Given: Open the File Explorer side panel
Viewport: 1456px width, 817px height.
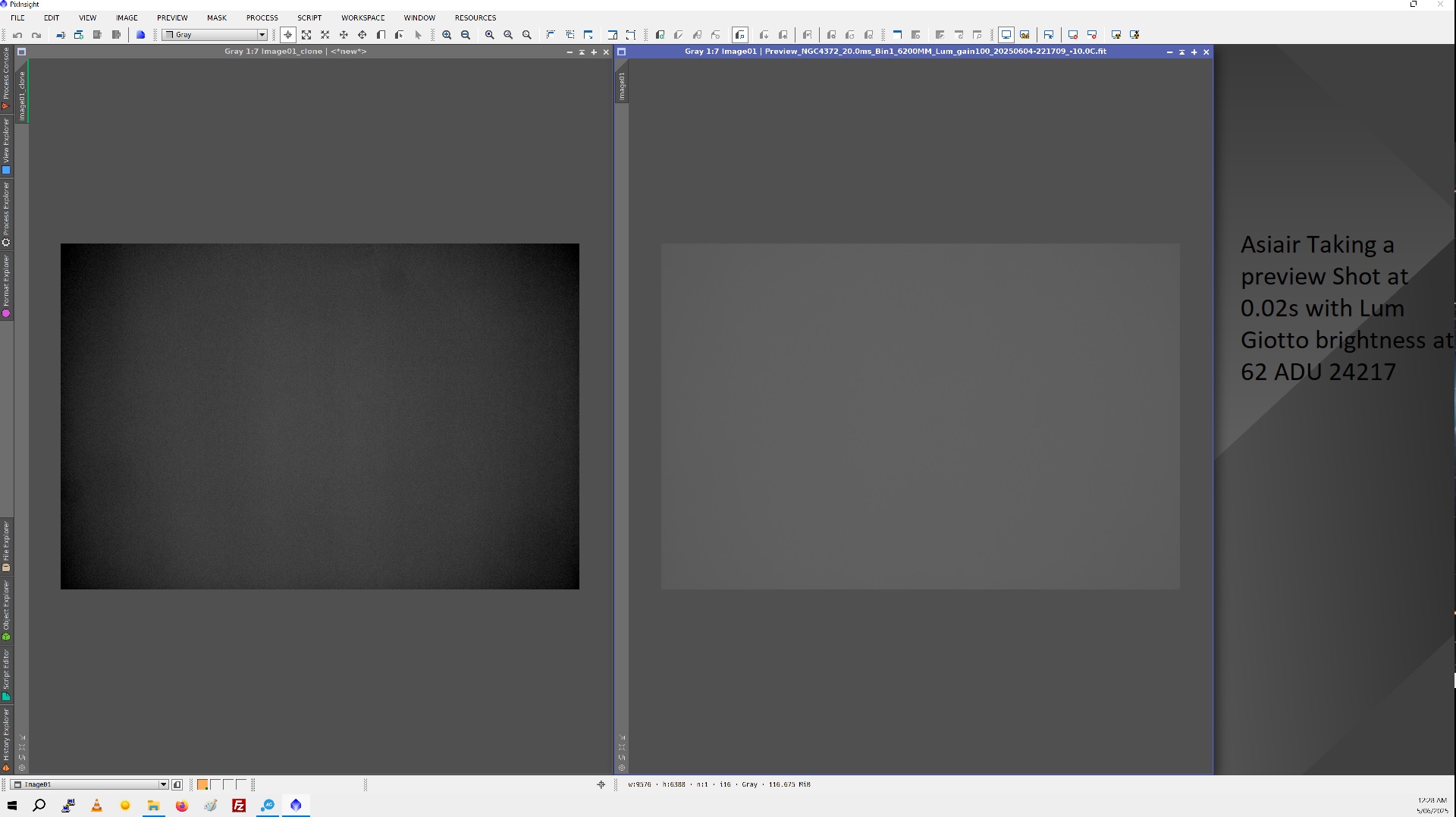Looking at the screenshot, I should point(6,546).
